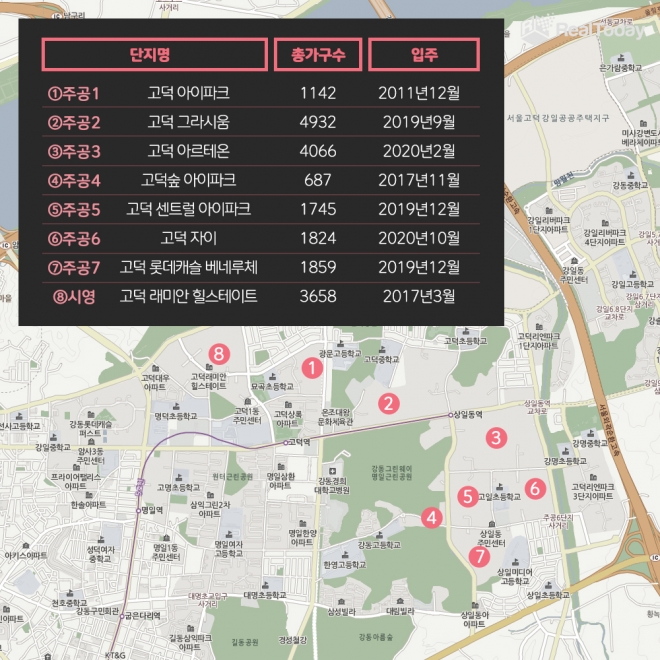Click move-in date 2017년11월
The height and width of the screenshot is (660, 660).
[419, 180]
